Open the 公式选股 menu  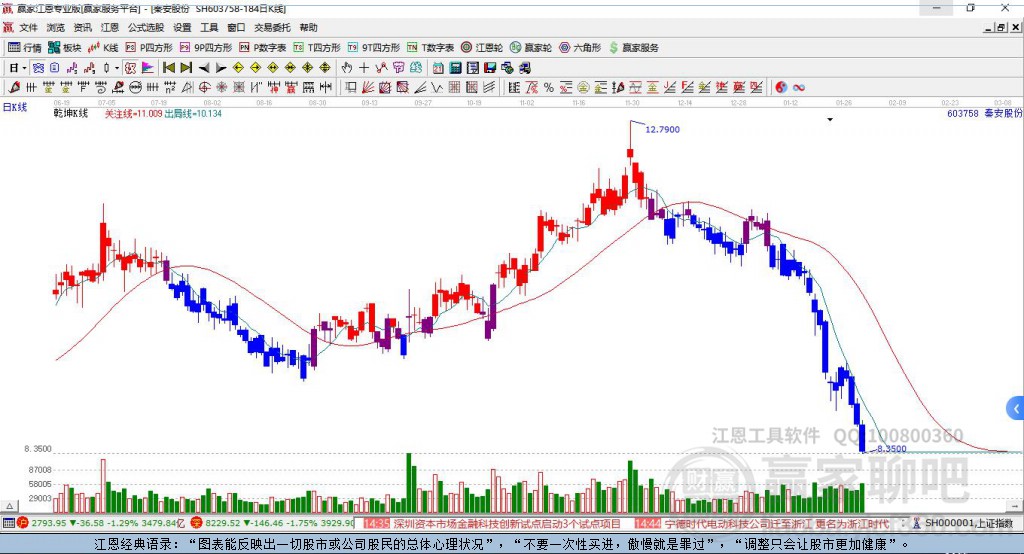[x=146, y=27]
